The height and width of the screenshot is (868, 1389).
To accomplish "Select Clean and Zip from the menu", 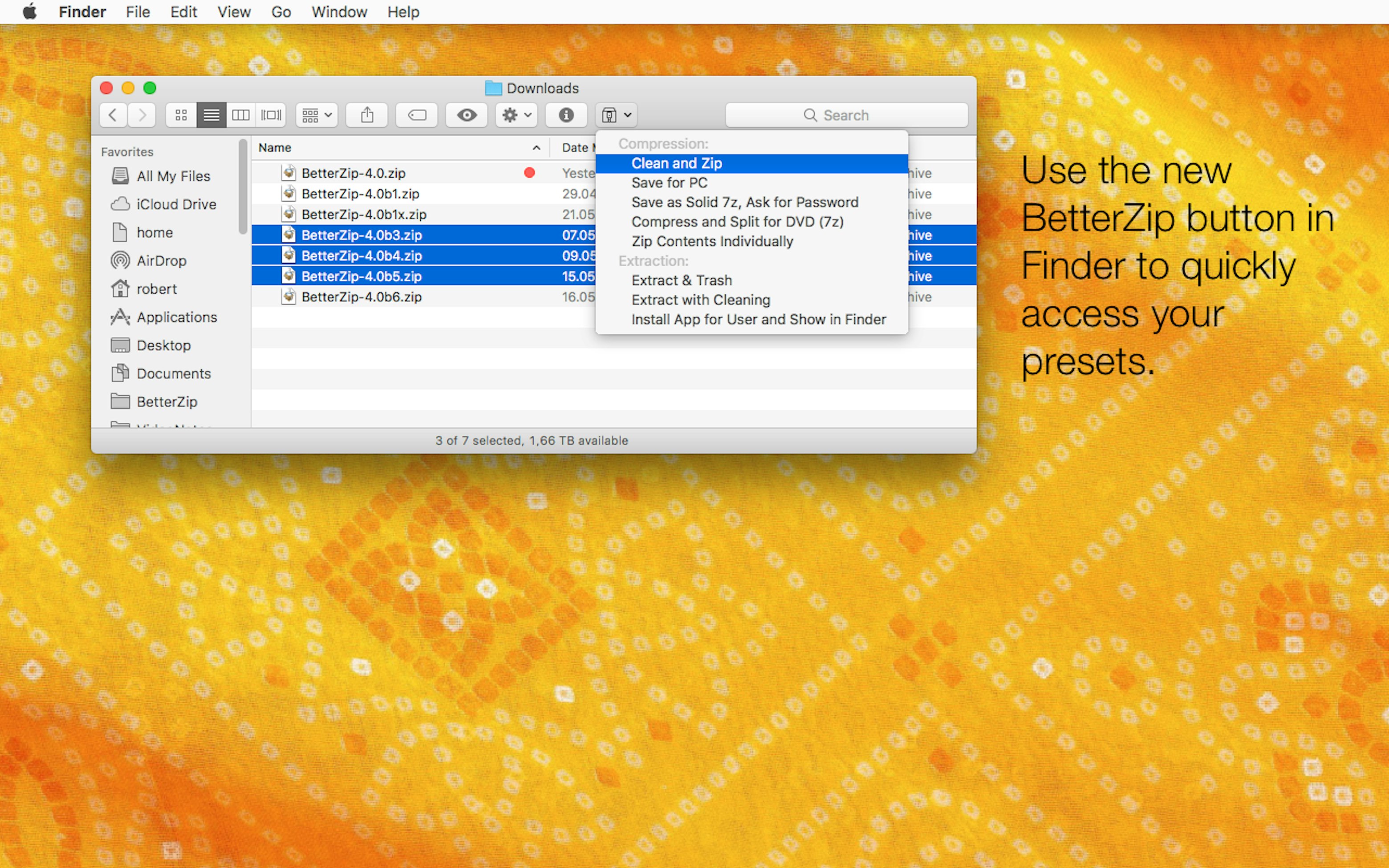I will tap(676, 163).
